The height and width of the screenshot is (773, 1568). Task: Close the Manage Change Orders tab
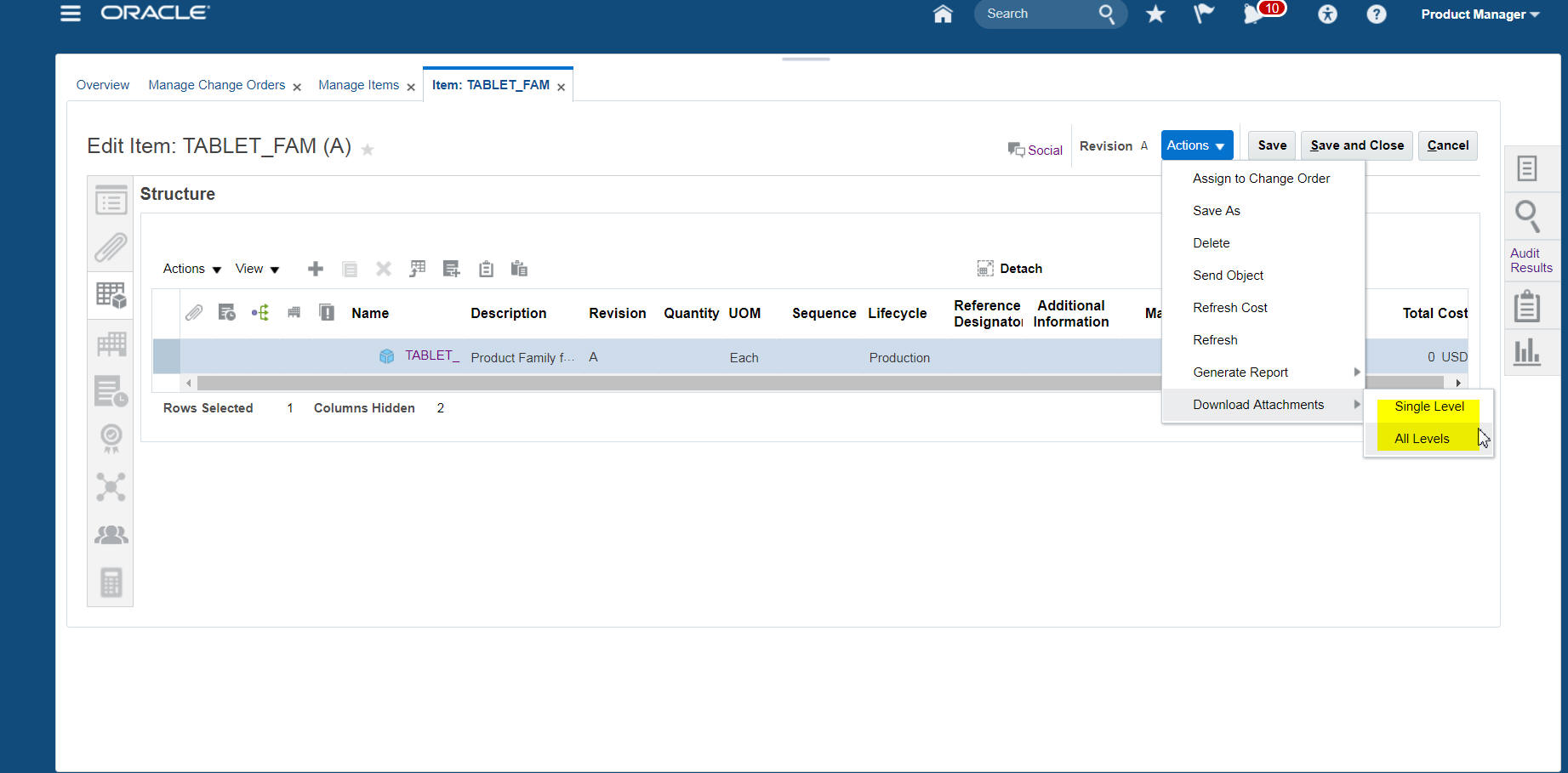click(297, 87)
